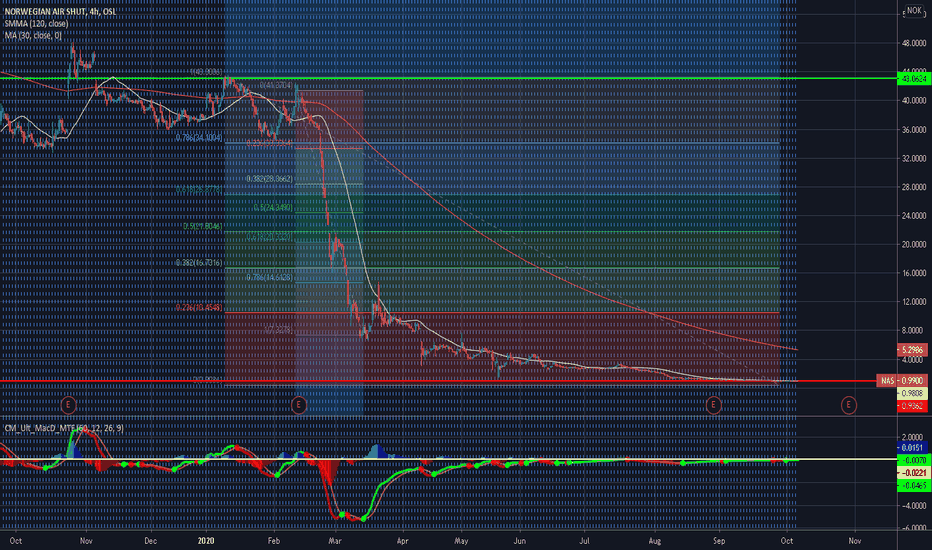Click the 0.786(34.1004) Fibonacci level label
Viewport: 932px width, 550px height.
(x=199, y=137)
